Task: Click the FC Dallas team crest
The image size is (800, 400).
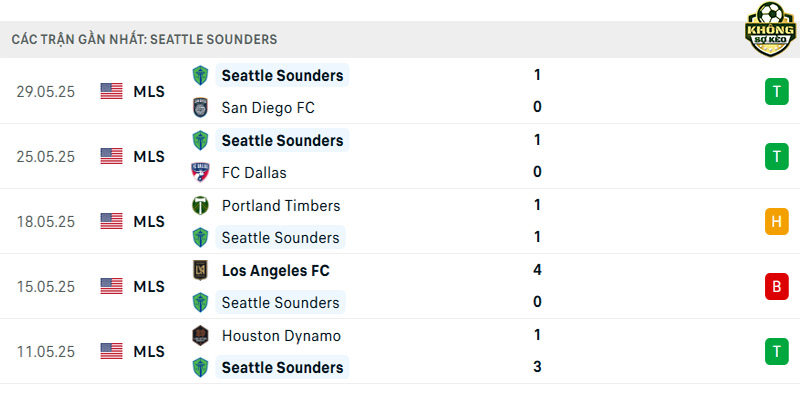Action: [200, 172]
